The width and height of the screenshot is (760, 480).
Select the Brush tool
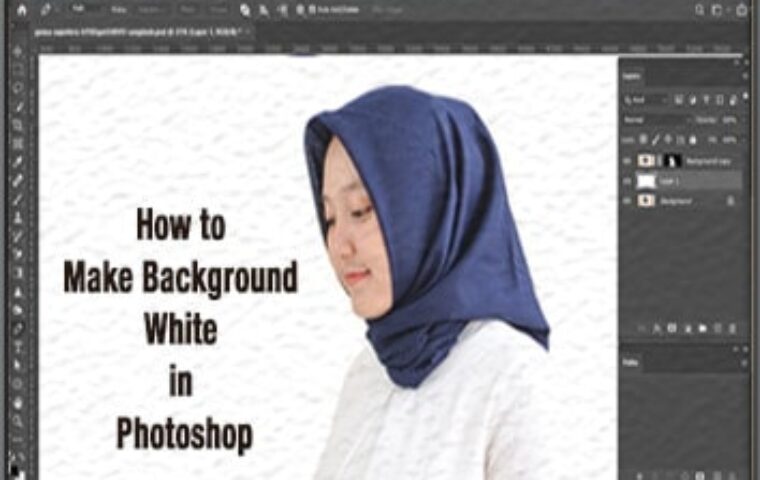(18, 199)
